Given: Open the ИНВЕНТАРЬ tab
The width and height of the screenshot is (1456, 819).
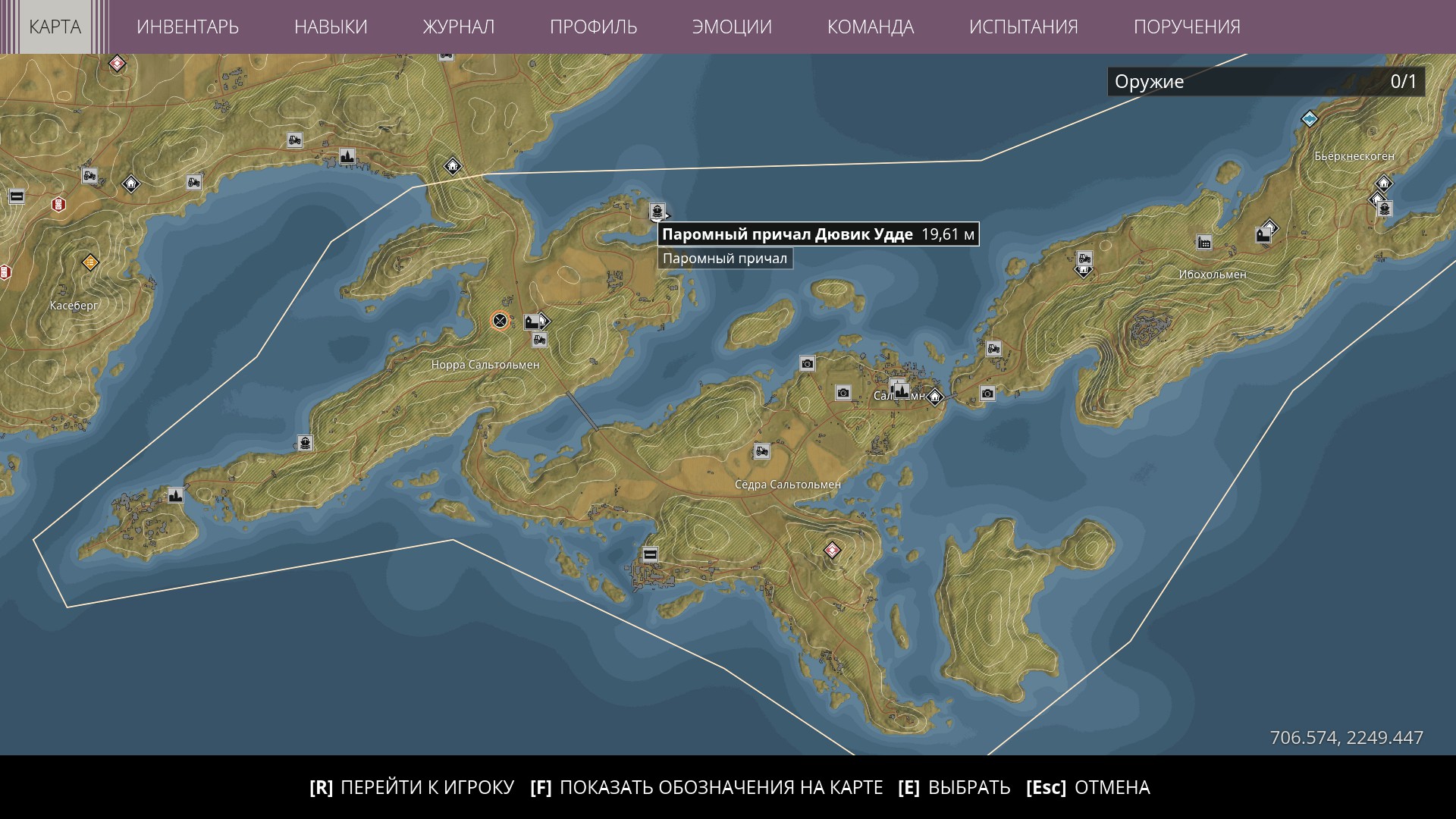Looking at the screenshot, I should pyautogui.click(x=187, y=27).
